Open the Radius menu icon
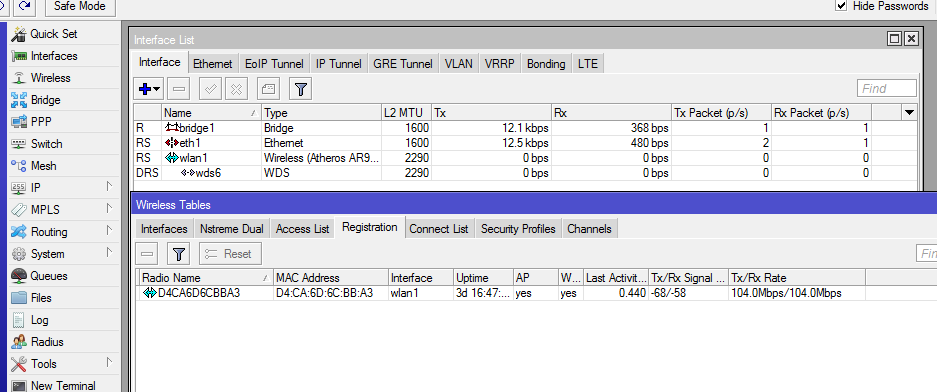The height and width of the screenshot is (392, 937). 20,342
